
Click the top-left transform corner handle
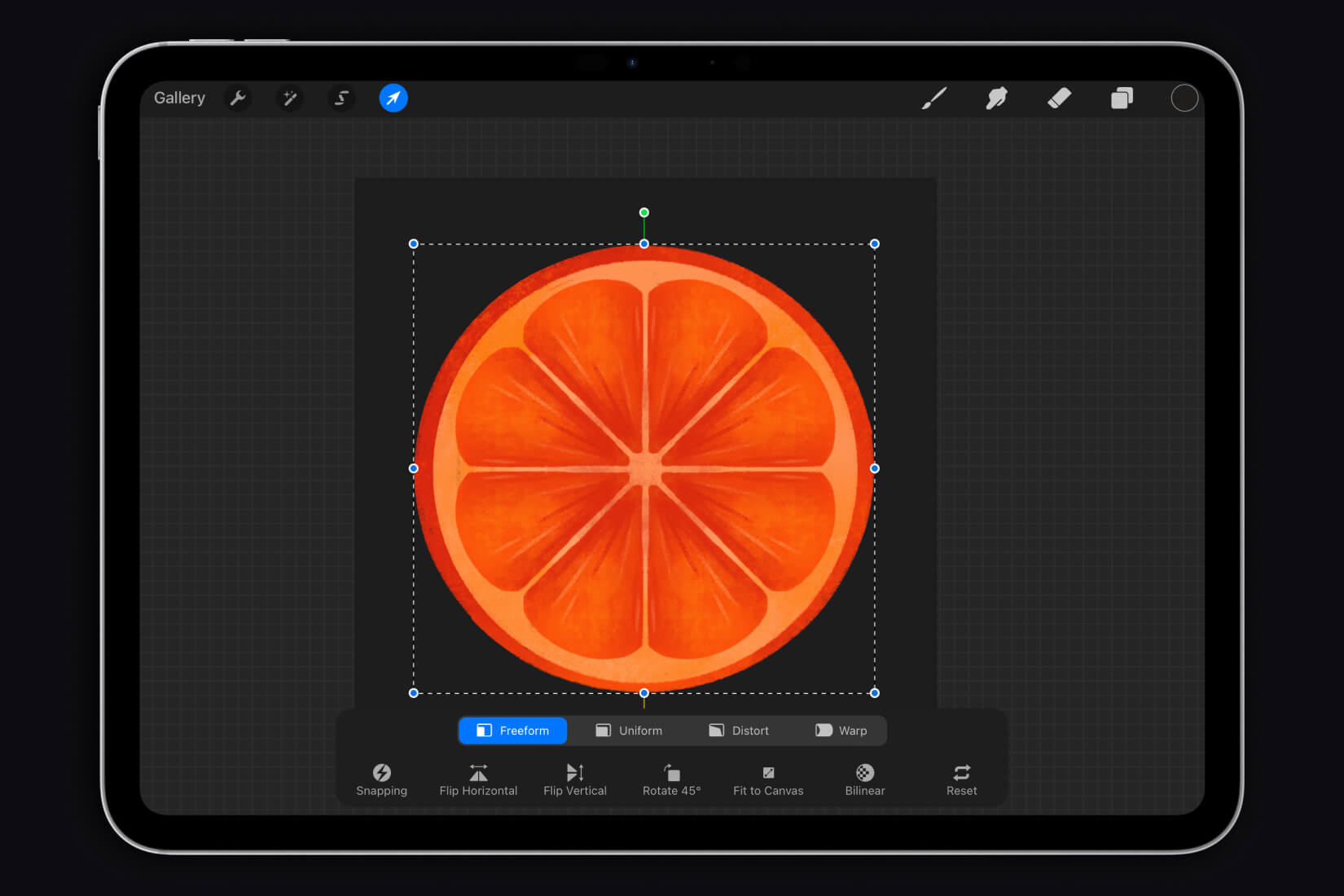(x=414, y=244)
